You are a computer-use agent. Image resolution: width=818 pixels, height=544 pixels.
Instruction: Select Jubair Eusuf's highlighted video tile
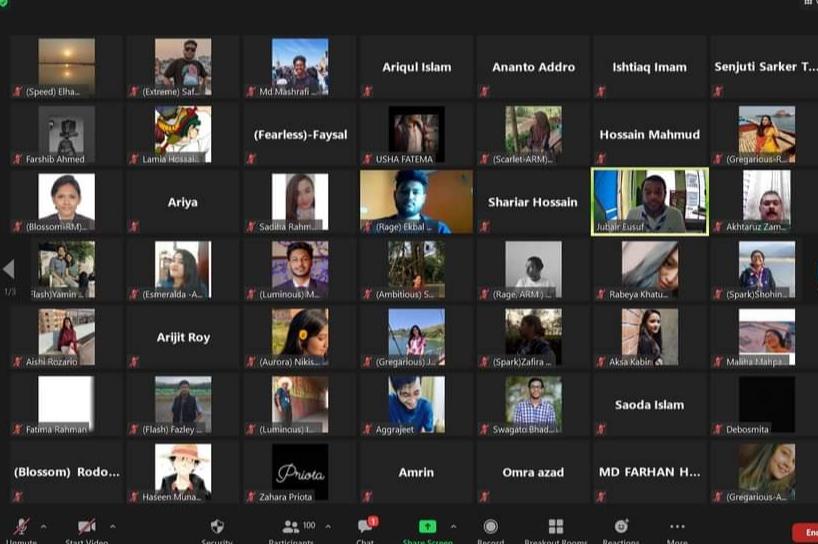[x=650, y=201]
